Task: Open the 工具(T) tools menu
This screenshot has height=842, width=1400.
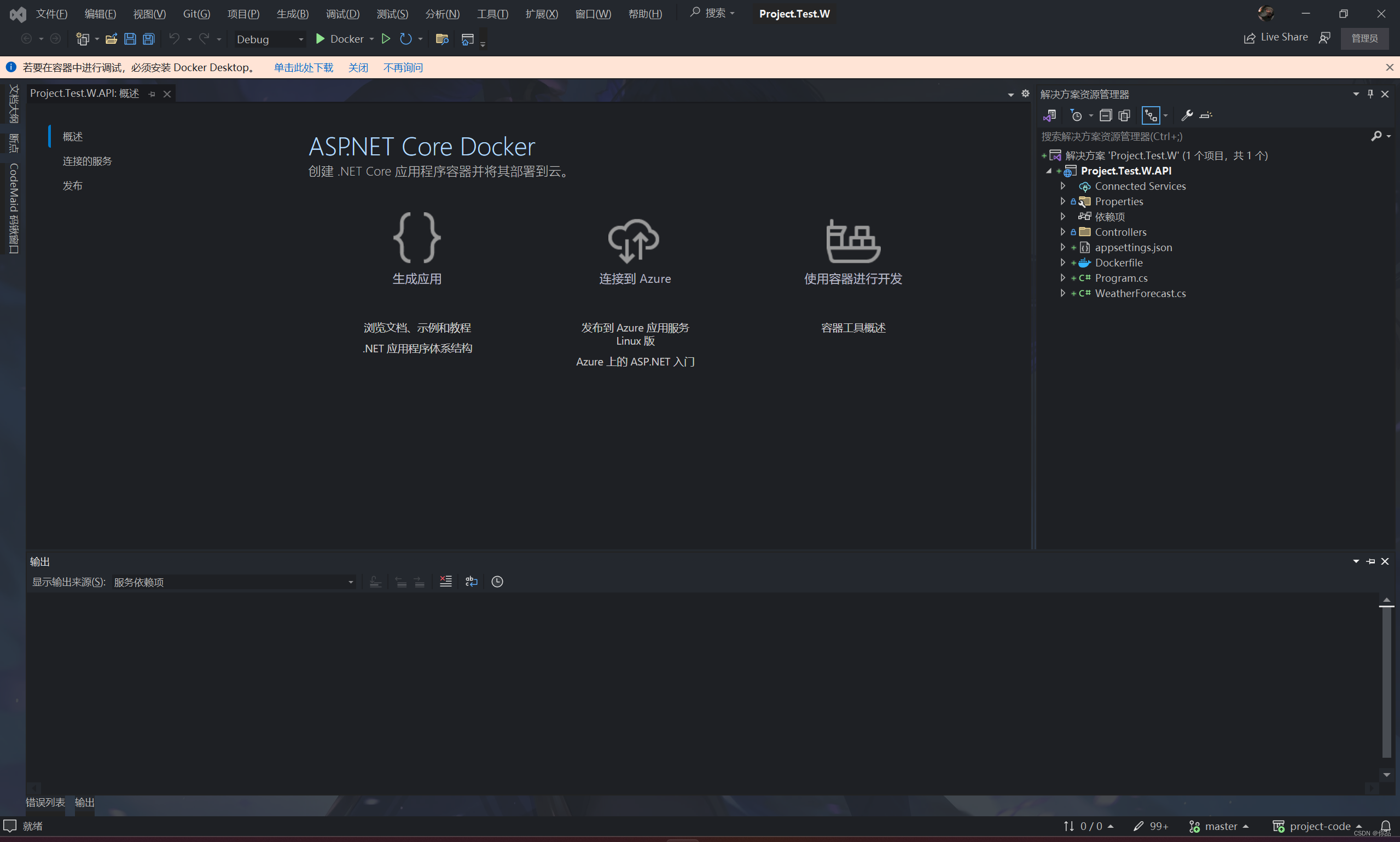Action: [x=492, y=14]
